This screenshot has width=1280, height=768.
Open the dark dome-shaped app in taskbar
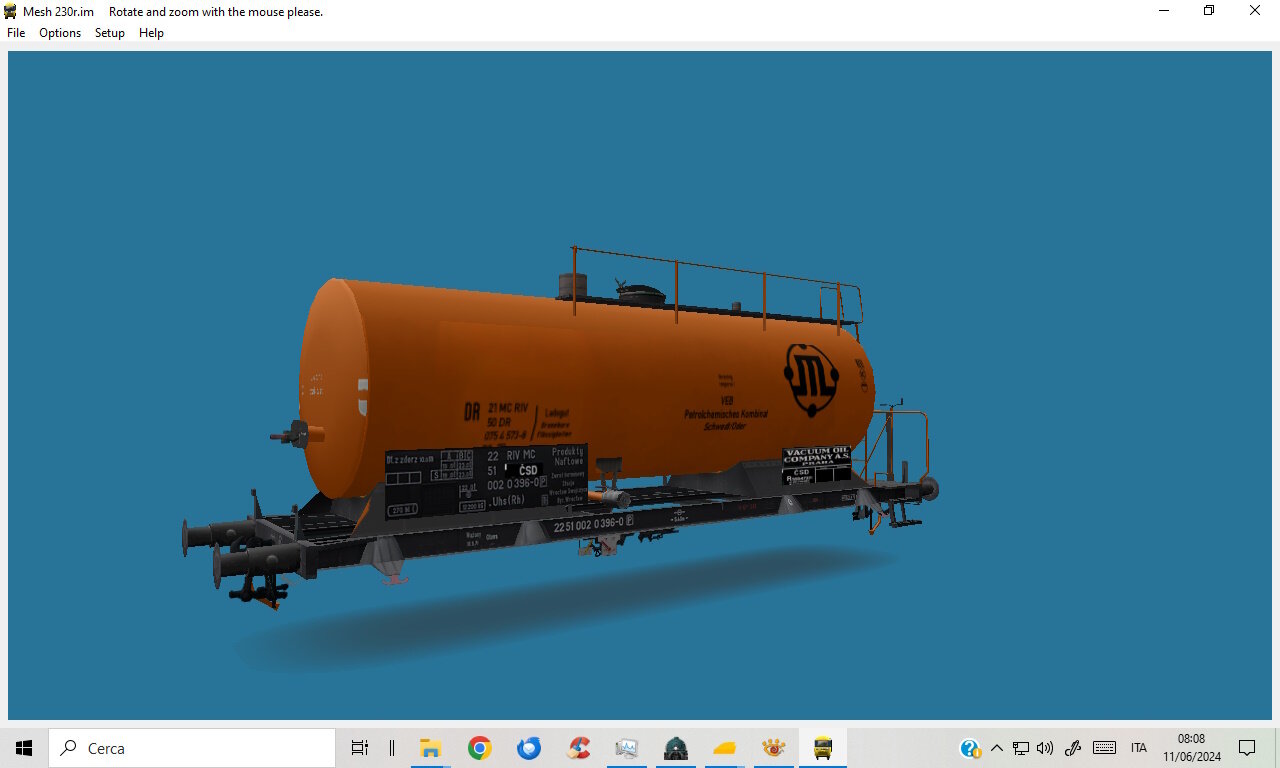click(676, 748)
